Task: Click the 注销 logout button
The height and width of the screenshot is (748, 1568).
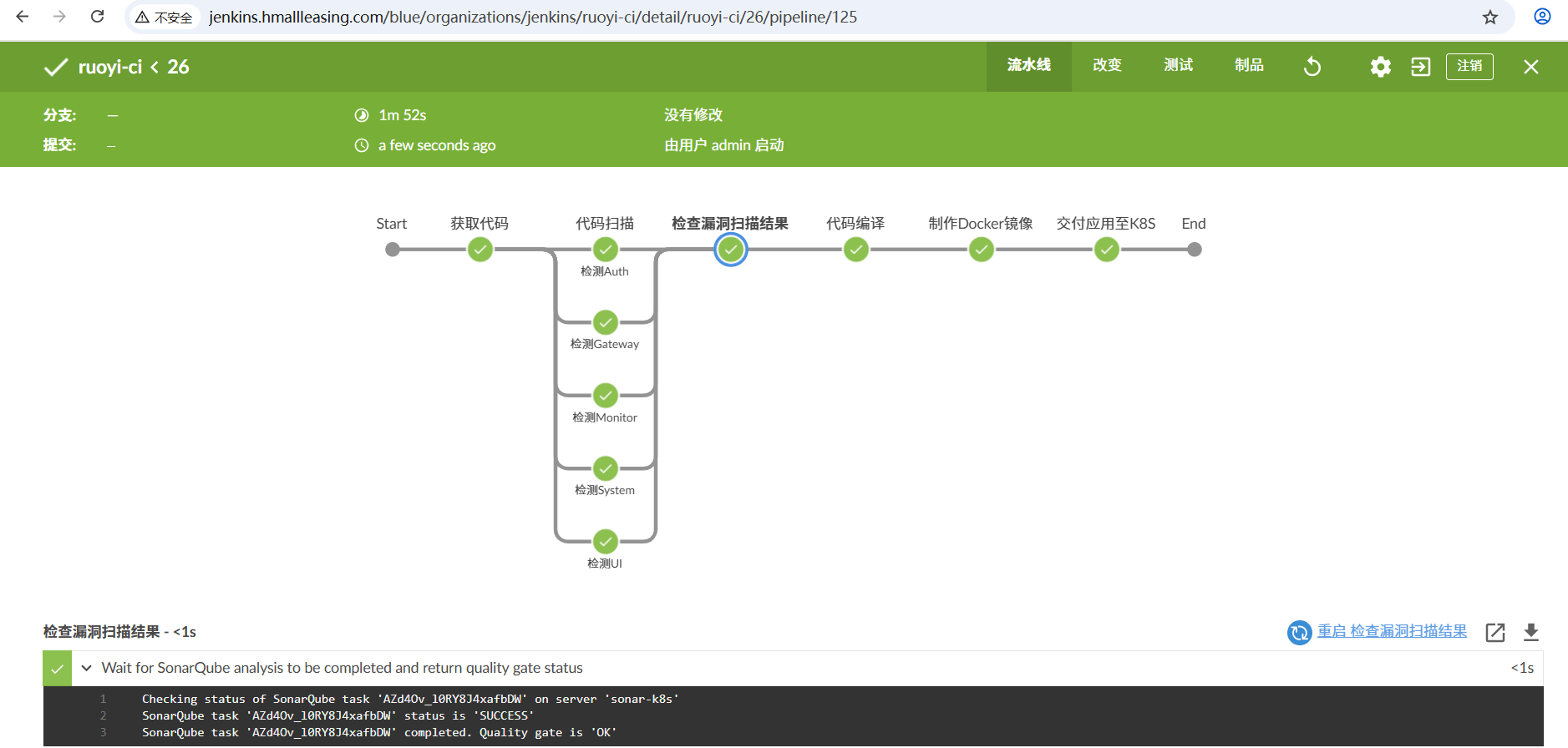Action: pos(1469,66)
